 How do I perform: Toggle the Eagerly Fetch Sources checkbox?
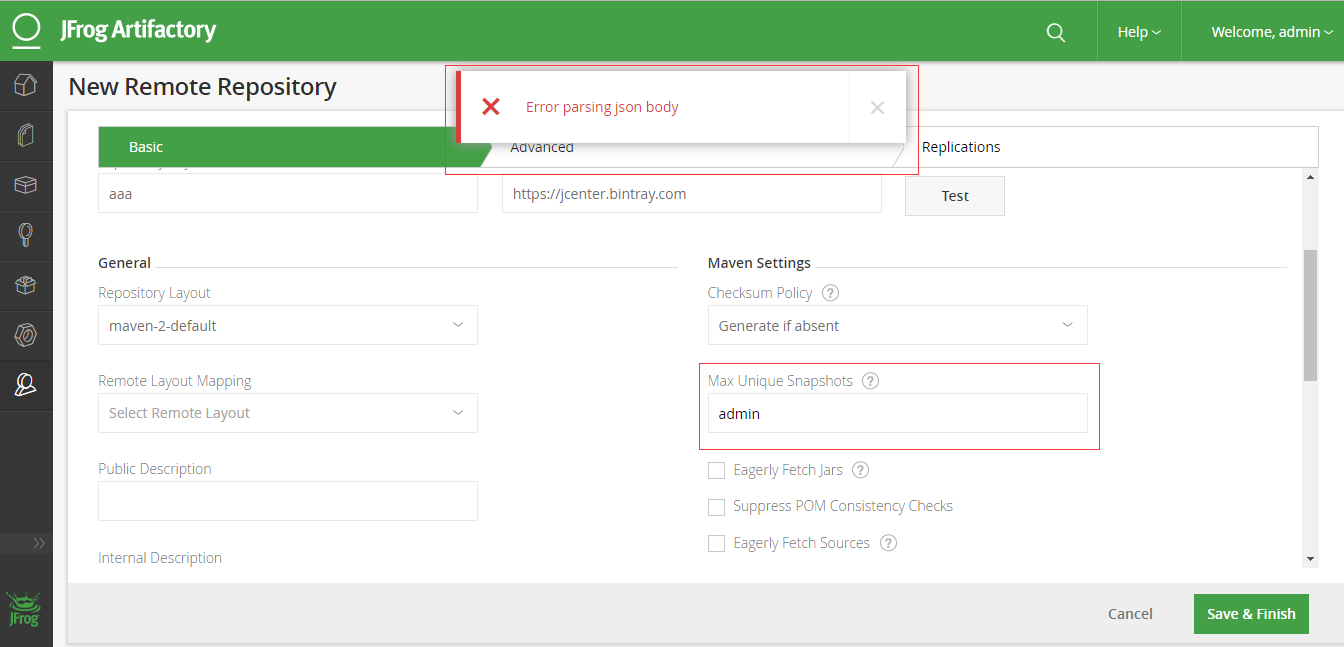click(716, 544)
